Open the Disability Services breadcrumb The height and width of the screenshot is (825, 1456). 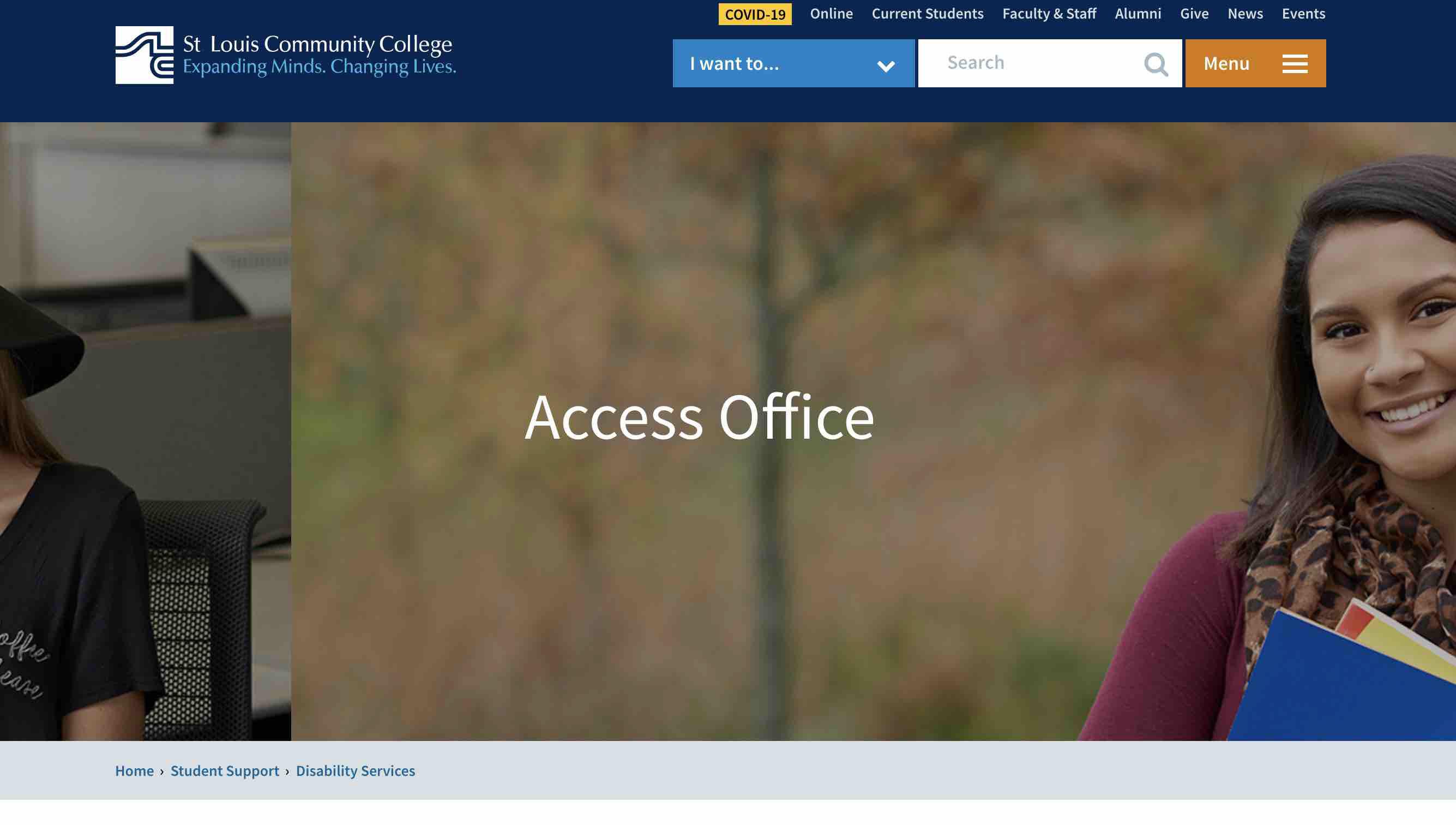(355, 770)
